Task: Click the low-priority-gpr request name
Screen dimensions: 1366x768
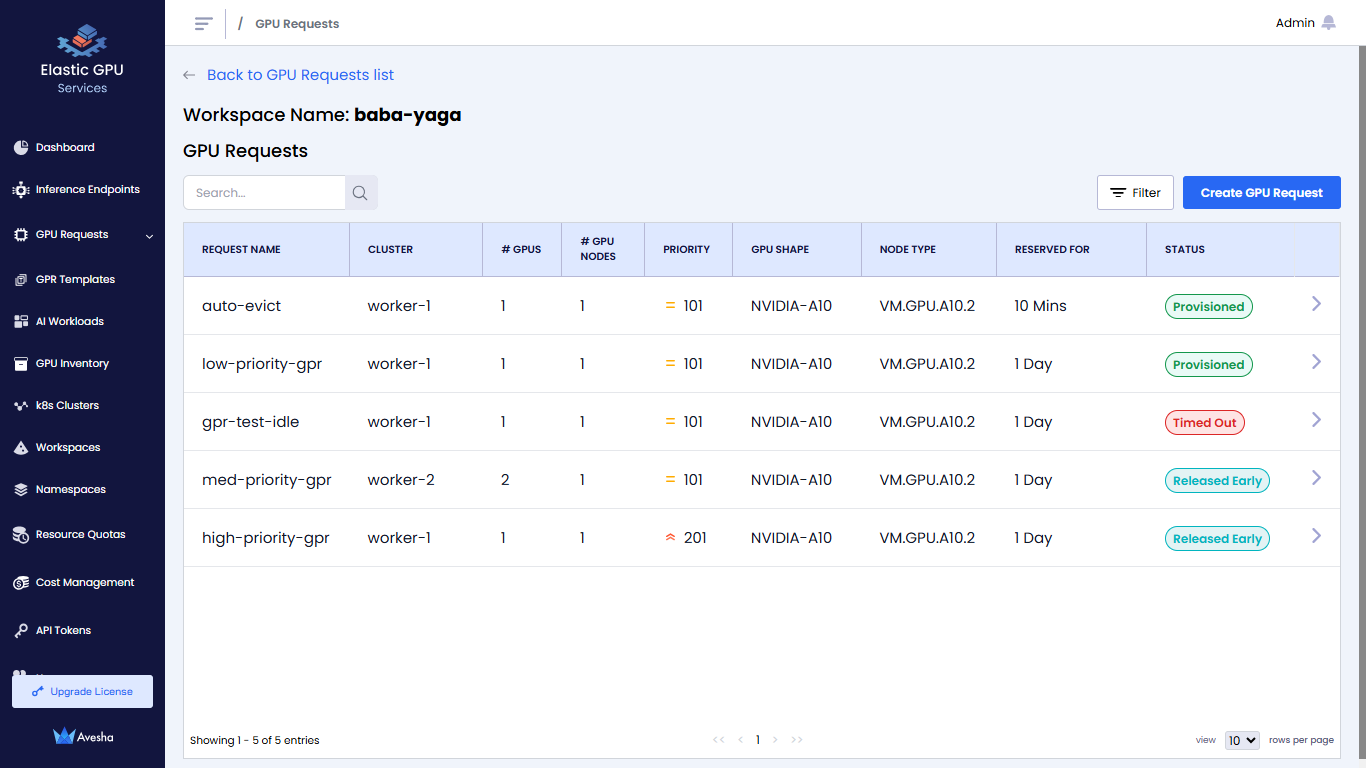Action: pyautogui.click(x=262, y=364)
